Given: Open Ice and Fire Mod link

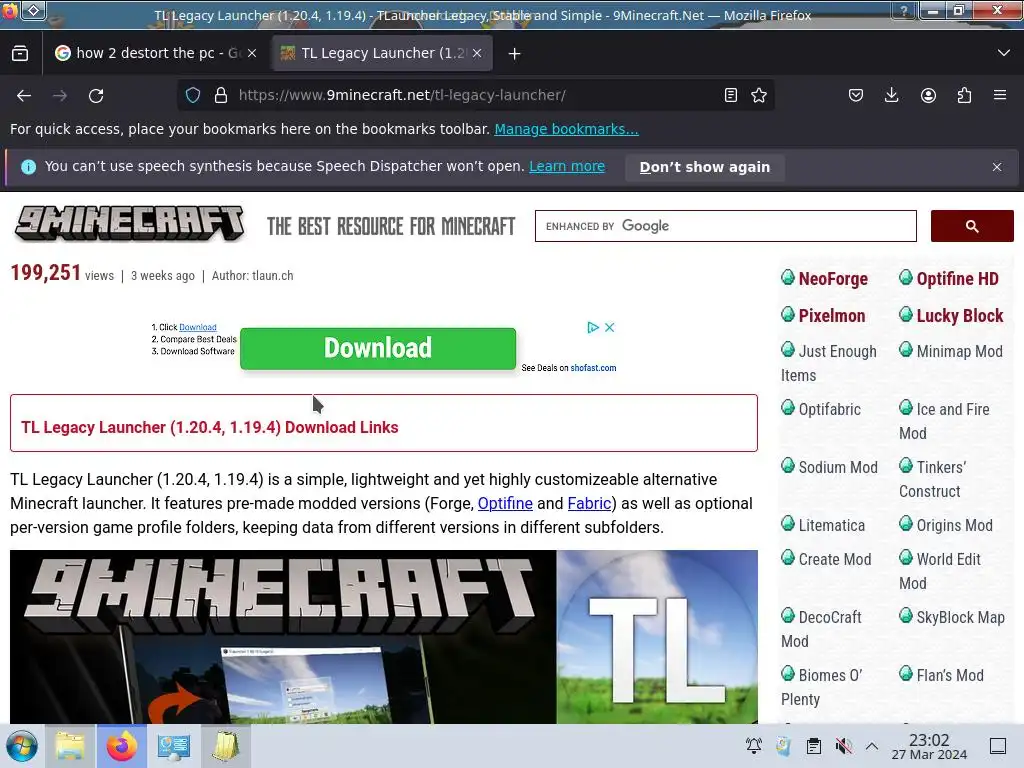Looking at the screenshot, I should pos(944,421).
